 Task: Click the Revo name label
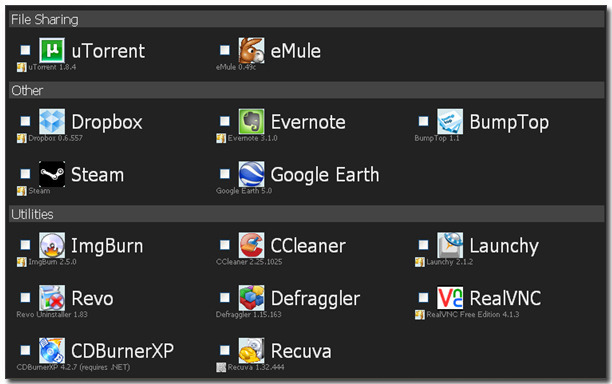click(x=93, y=299)
